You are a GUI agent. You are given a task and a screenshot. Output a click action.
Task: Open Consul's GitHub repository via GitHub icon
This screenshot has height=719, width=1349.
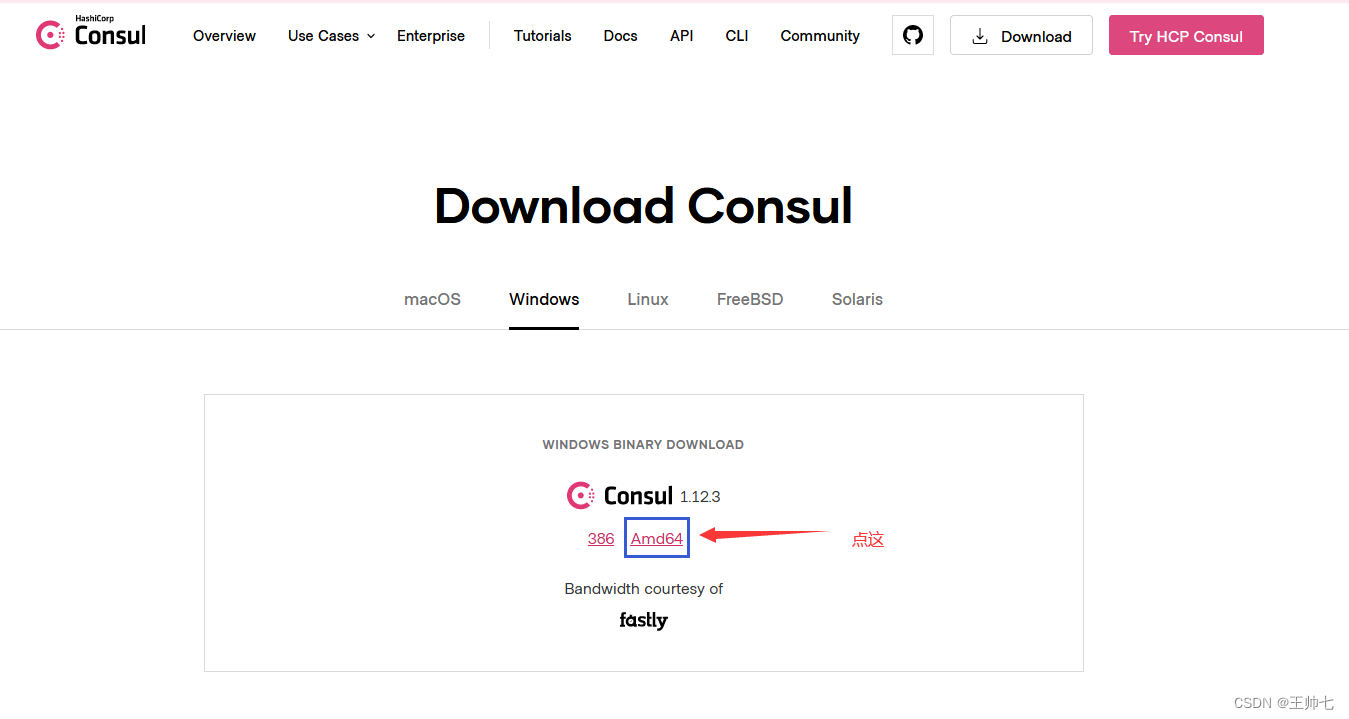click(x=912, y=34)
